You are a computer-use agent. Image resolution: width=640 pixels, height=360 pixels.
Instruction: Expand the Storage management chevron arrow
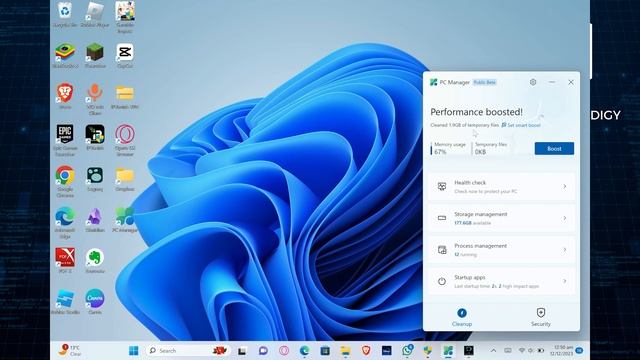pos(565,218)
